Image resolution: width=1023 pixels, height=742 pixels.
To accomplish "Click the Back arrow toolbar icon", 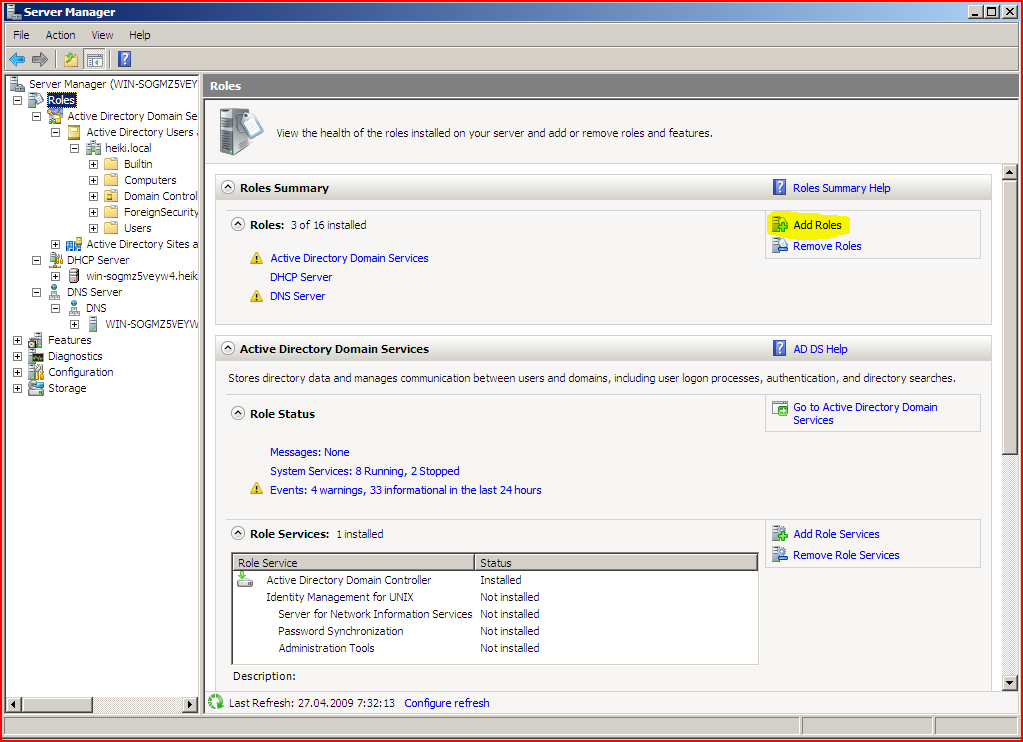I will (x=17, y=59).
